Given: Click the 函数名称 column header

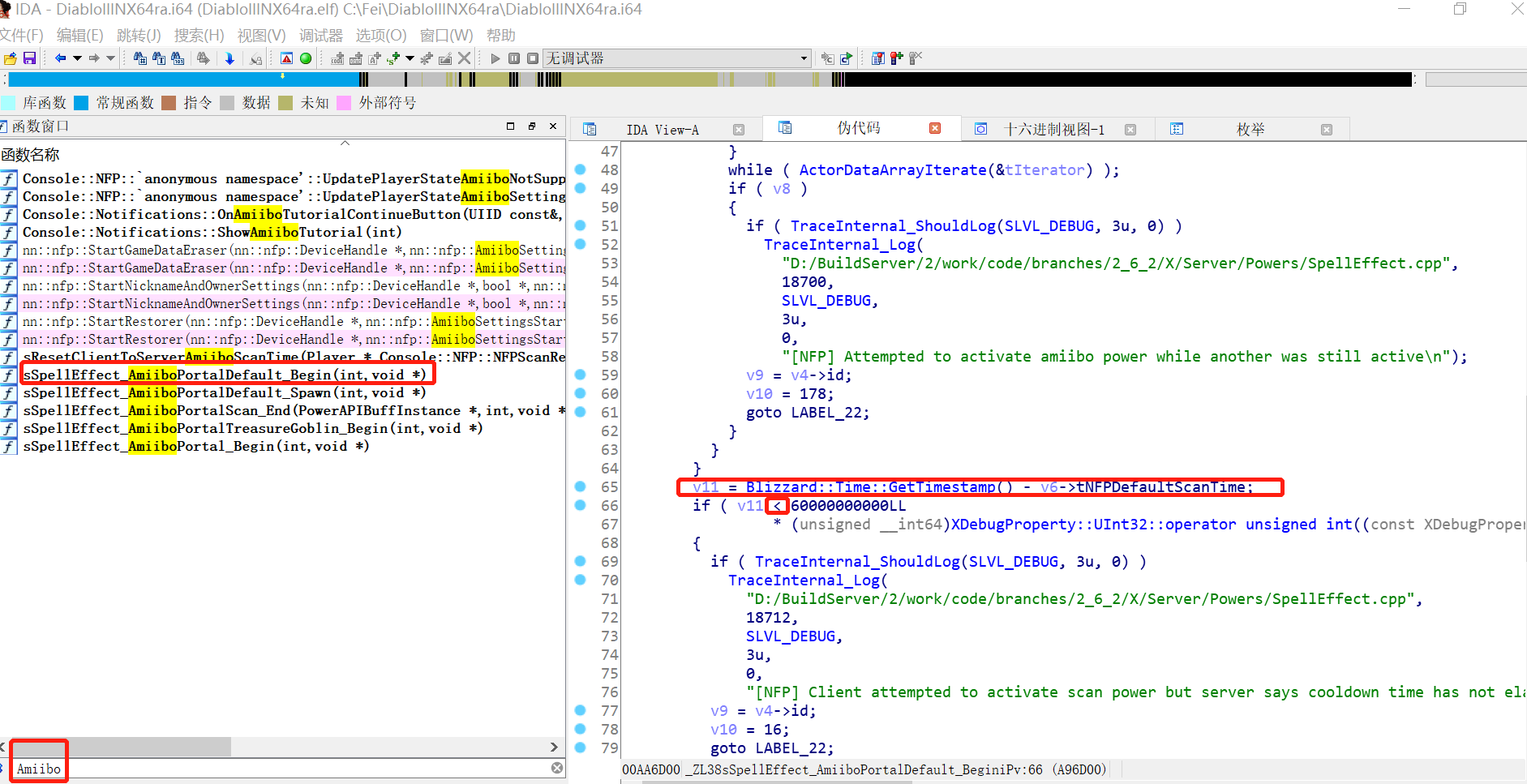Looking at the screenshot, I should tap(30, 155).
